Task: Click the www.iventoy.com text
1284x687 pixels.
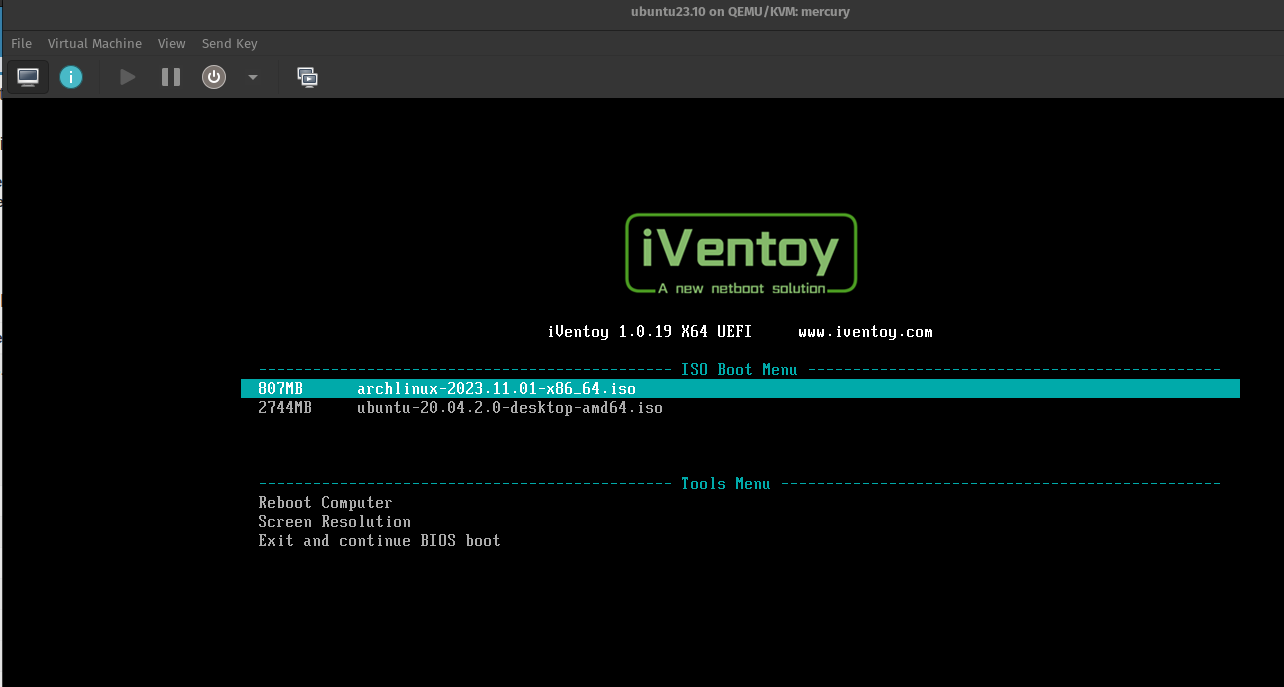Action: 865,332
